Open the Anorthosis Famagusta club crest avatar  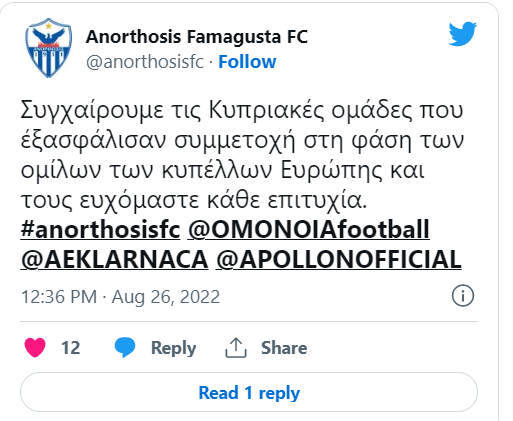(49, 48)
